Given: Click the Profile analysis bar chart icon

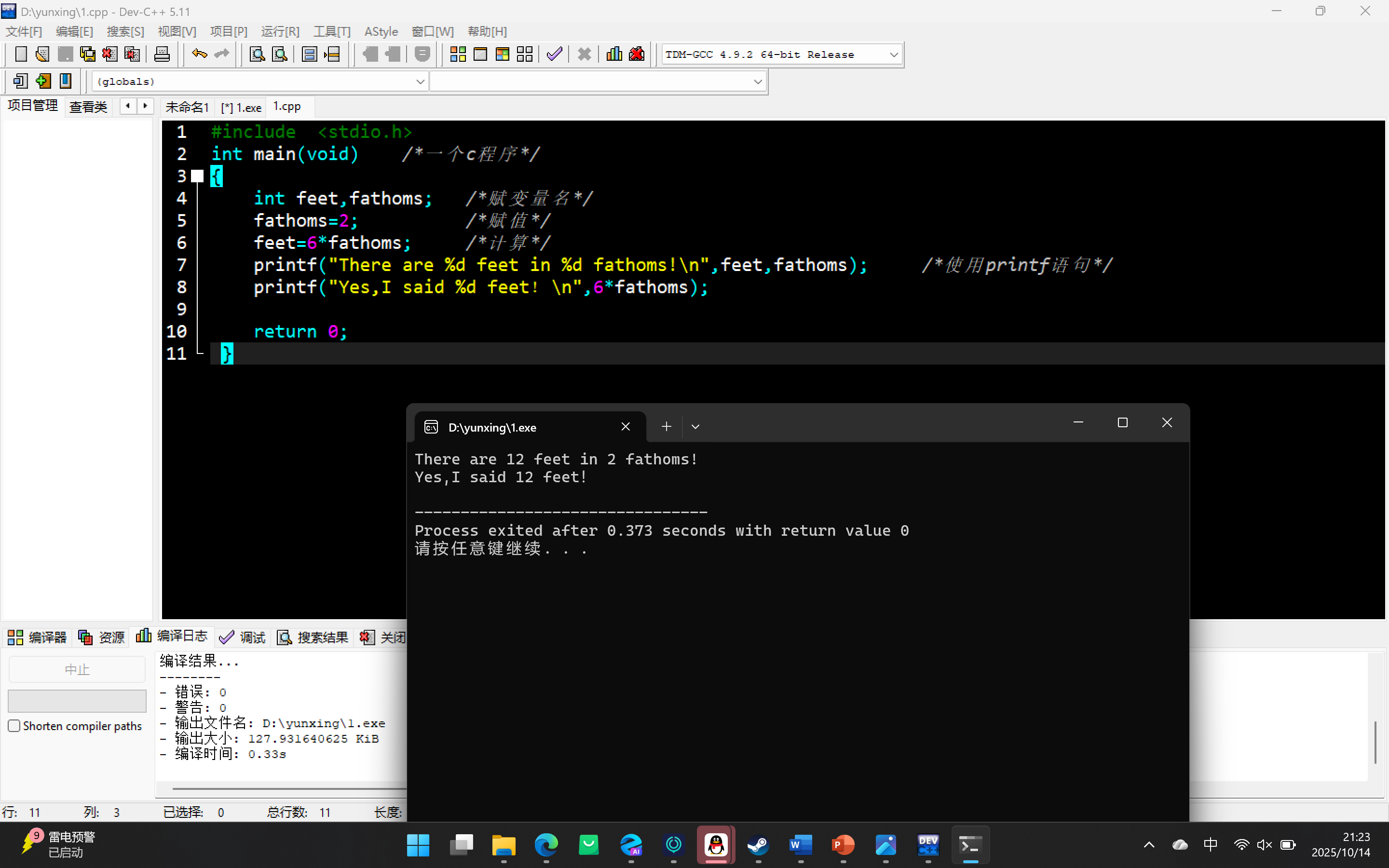Looking at the screenshot, I should (613, 54).
